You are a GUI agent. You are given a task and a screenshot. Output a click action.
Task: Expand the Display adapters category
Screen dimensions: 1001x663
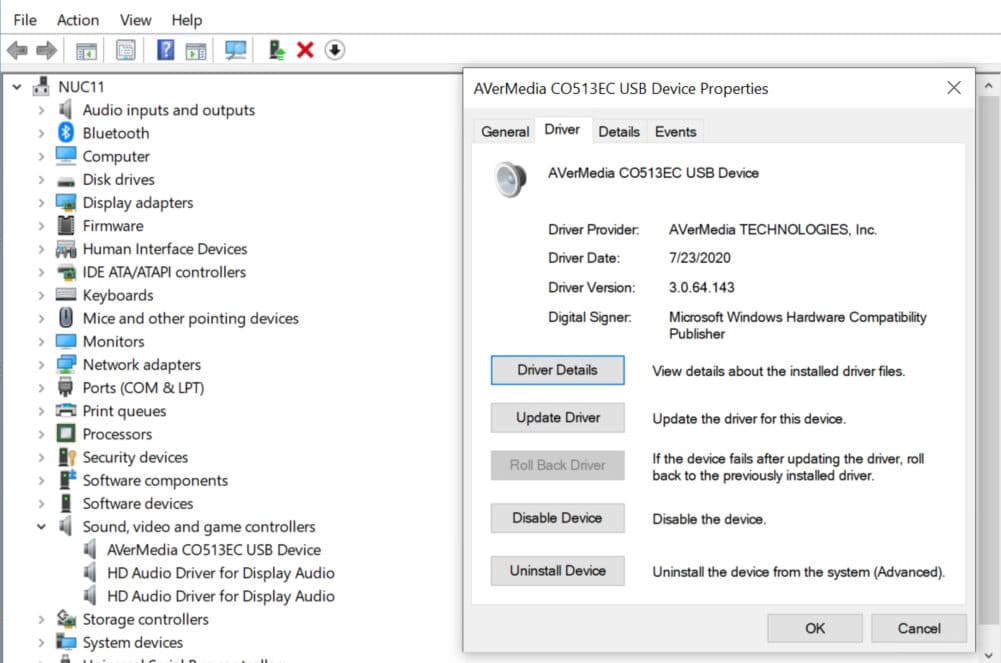pos(41,202)
